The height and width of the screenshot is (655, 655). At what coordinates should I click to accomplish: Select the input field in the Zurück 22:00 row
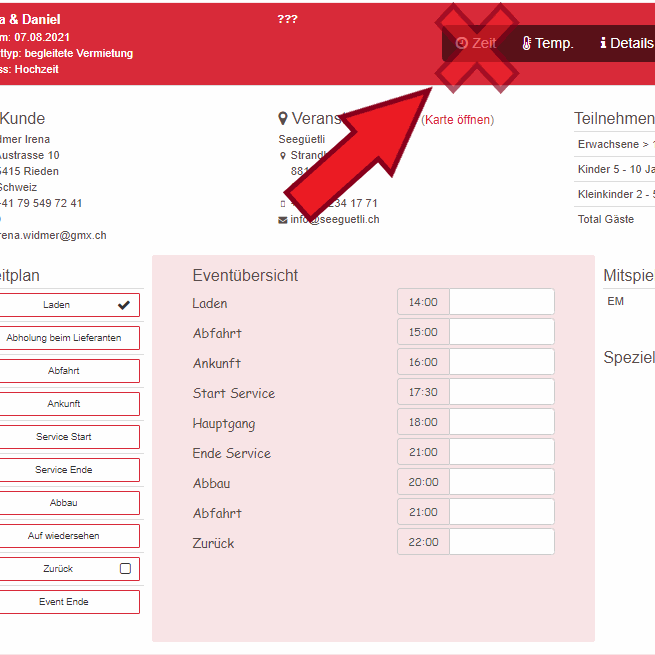coord(501,542)
